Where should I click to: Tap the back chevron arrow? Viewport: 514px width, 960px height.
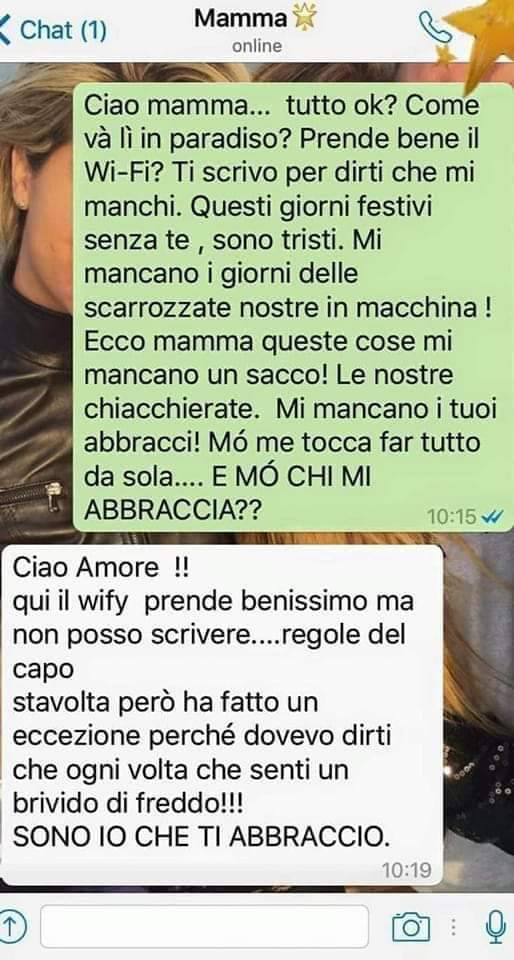[5, 29]
